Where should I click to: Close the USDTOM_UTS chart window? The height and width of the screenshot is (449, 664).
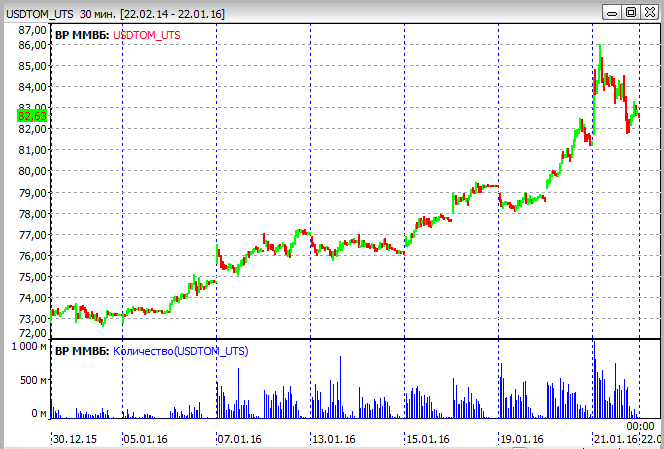pos(648,12)
